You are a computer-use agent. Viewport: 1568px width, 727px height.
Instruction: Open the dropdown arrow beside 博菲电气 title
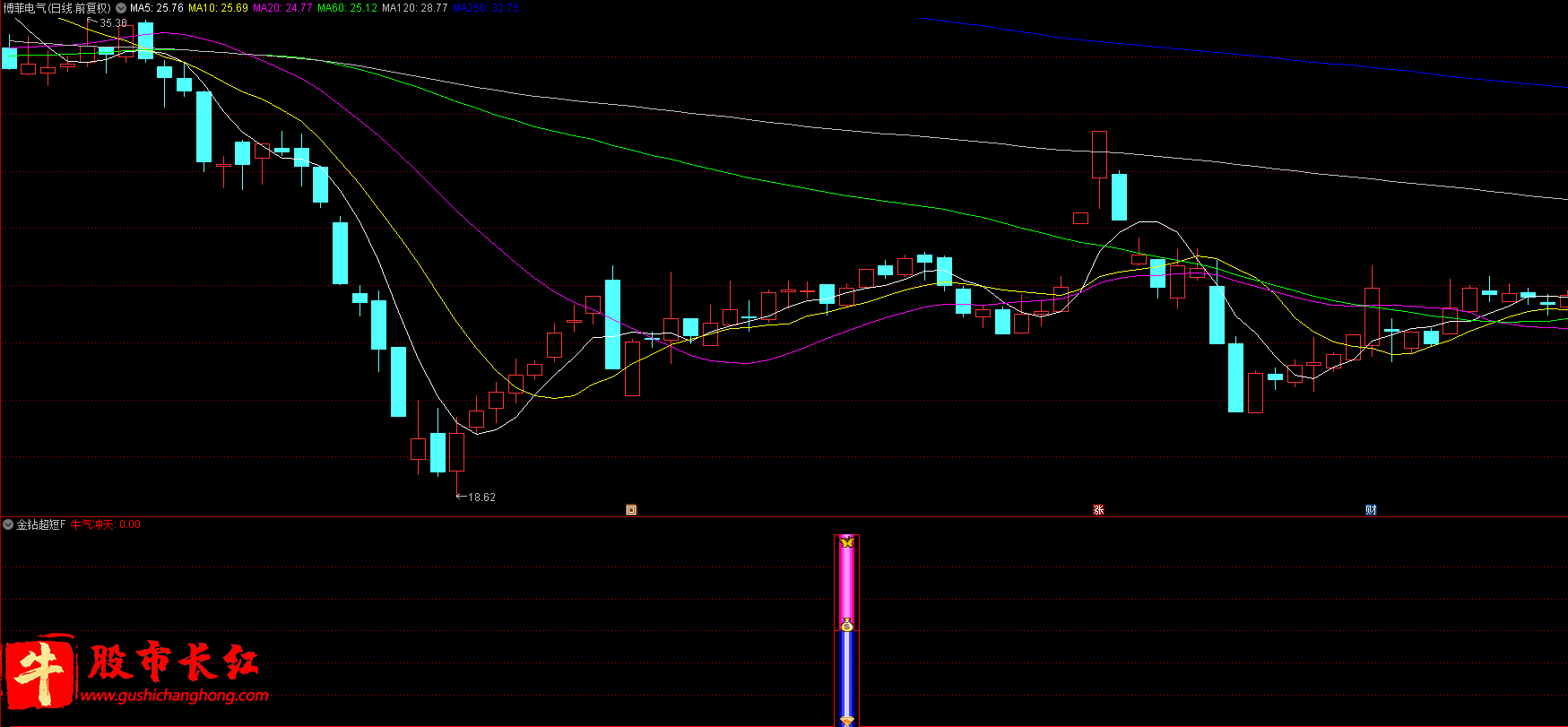[x=121, y=8]
